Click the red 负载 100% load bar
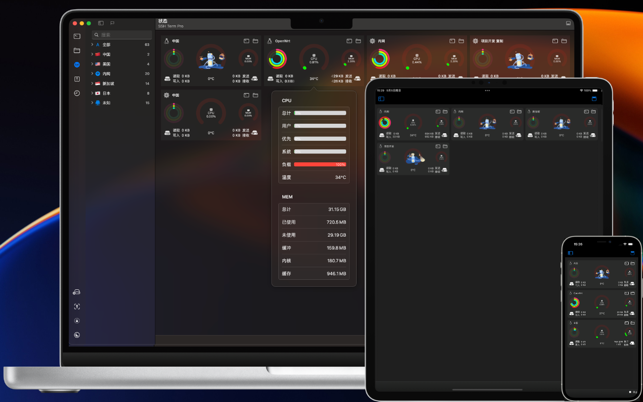 (320, 164)
